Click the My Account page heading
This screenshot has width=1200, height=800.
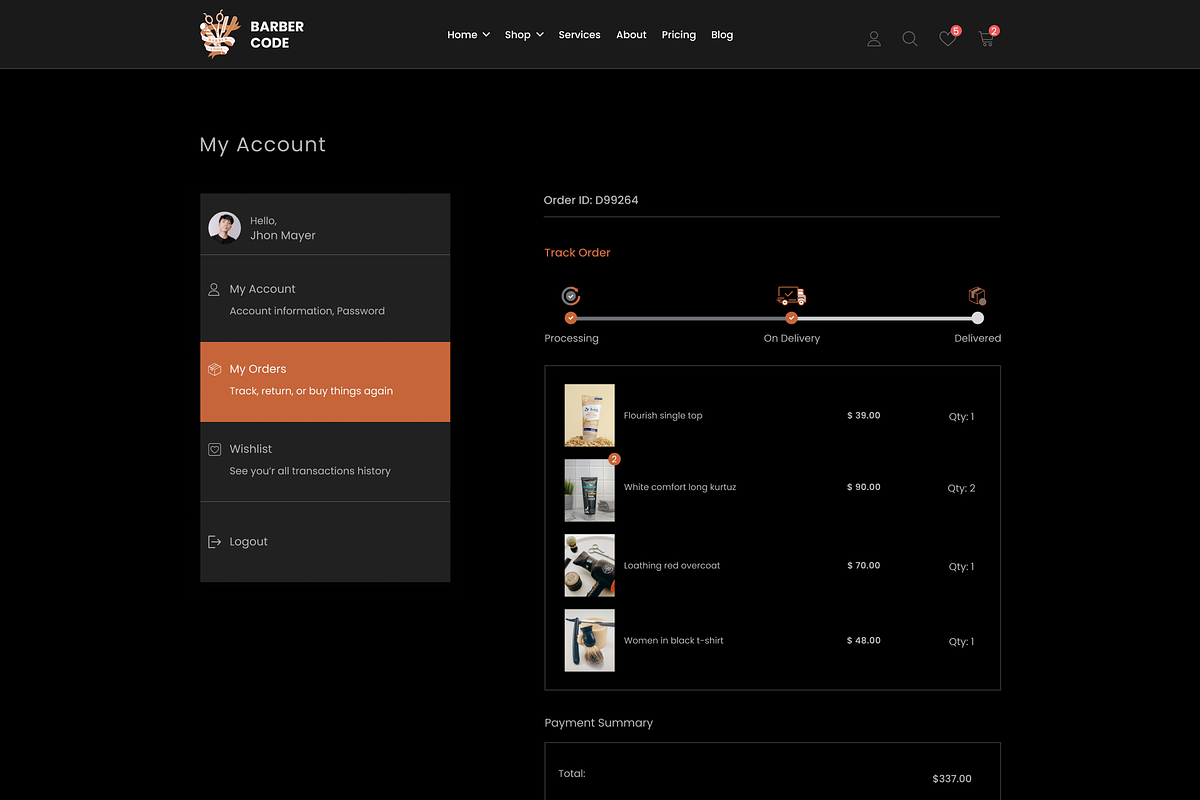(x=263, y=145)
